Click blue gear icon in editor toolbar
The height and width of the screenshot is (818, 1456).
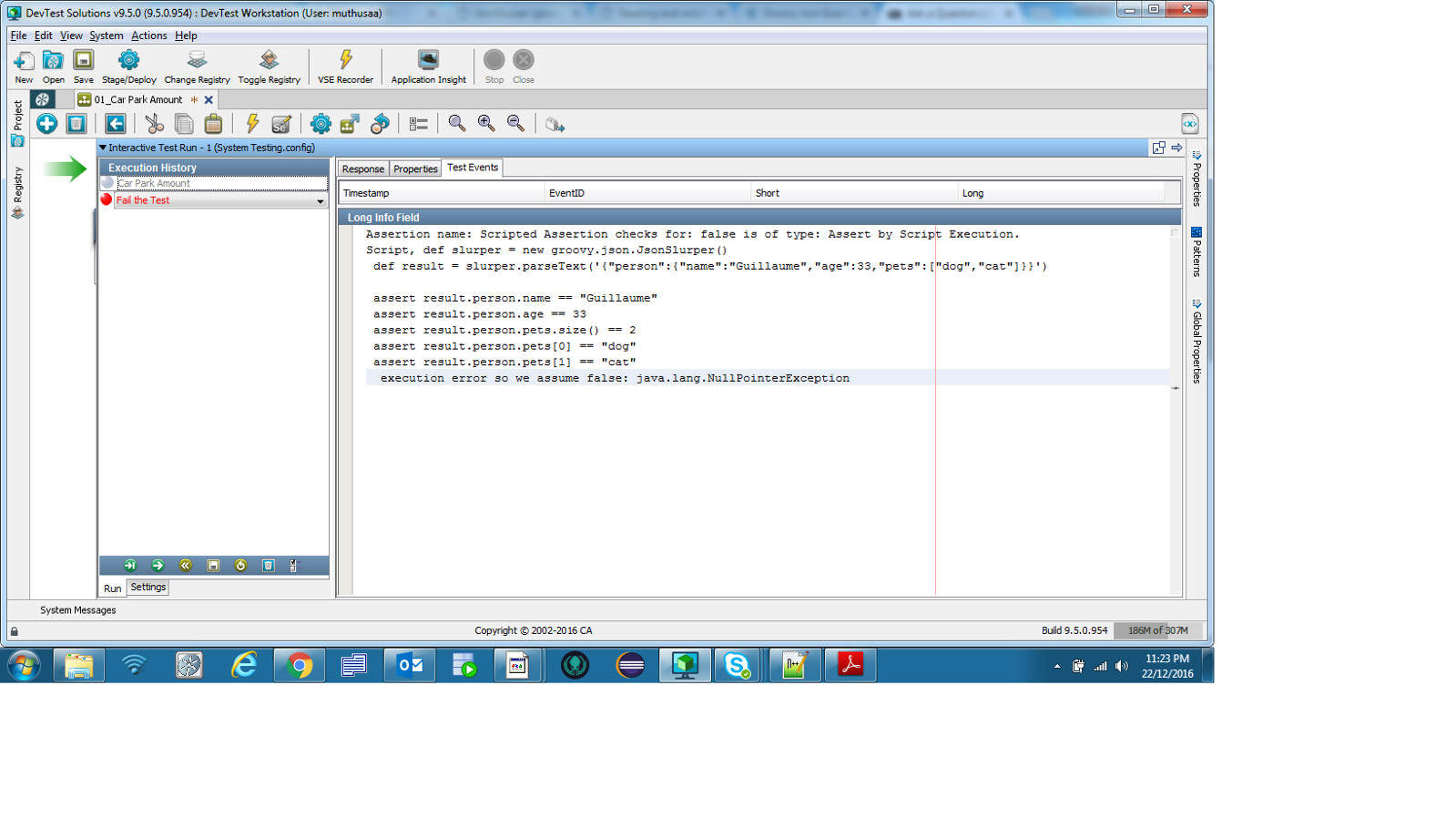tap(321, 124)
